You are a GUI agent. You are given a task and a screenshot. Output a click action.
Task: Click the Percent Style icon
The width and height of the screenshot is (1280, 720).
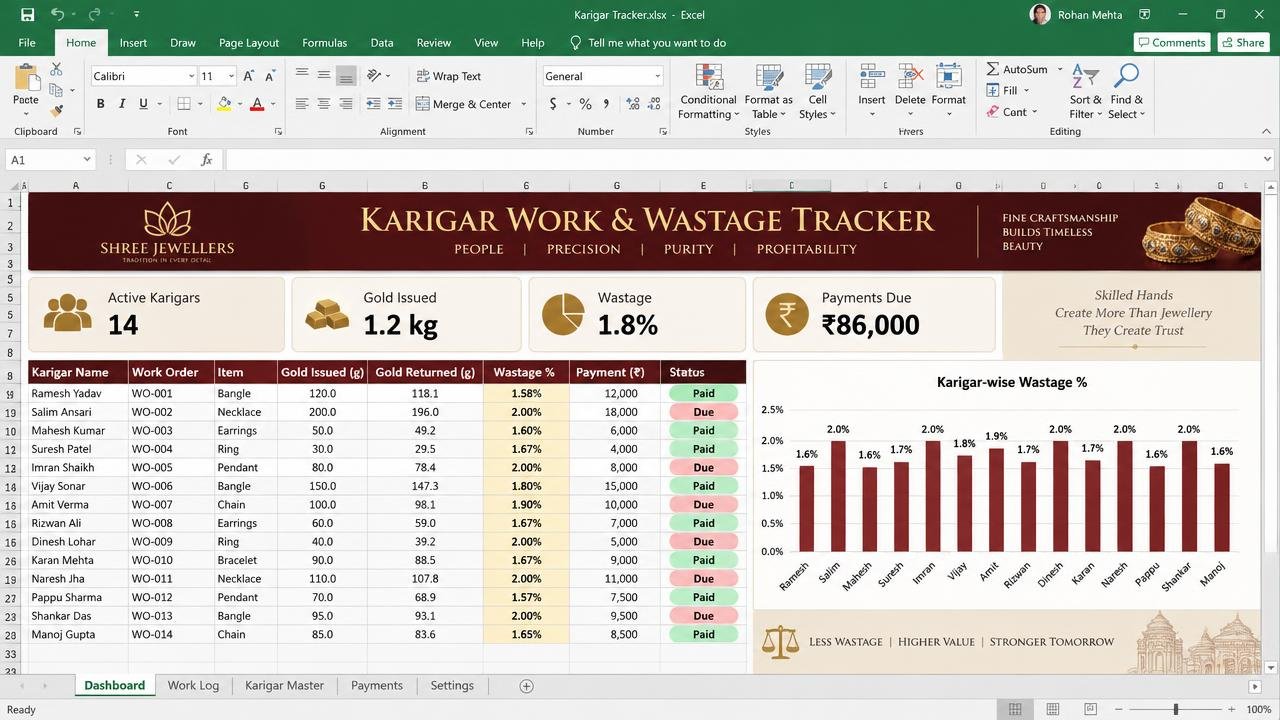click(585, 104)
